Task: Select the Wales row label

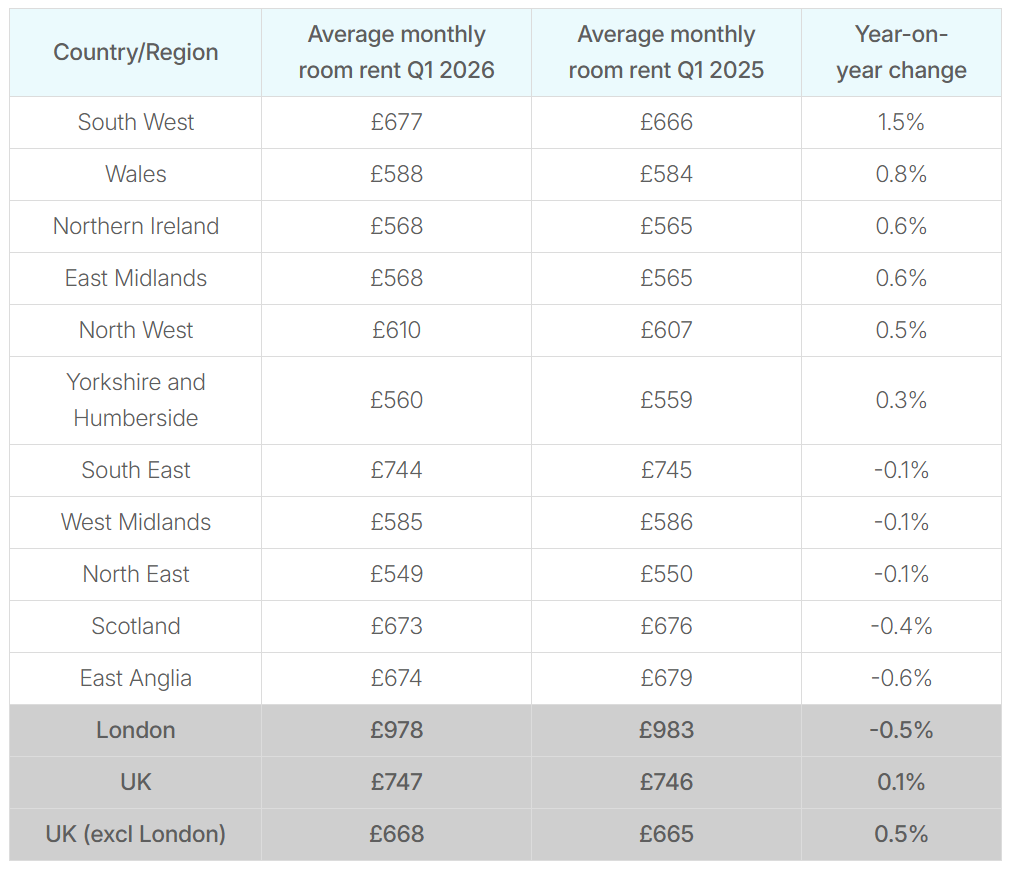Action: (x=136, y=174)
